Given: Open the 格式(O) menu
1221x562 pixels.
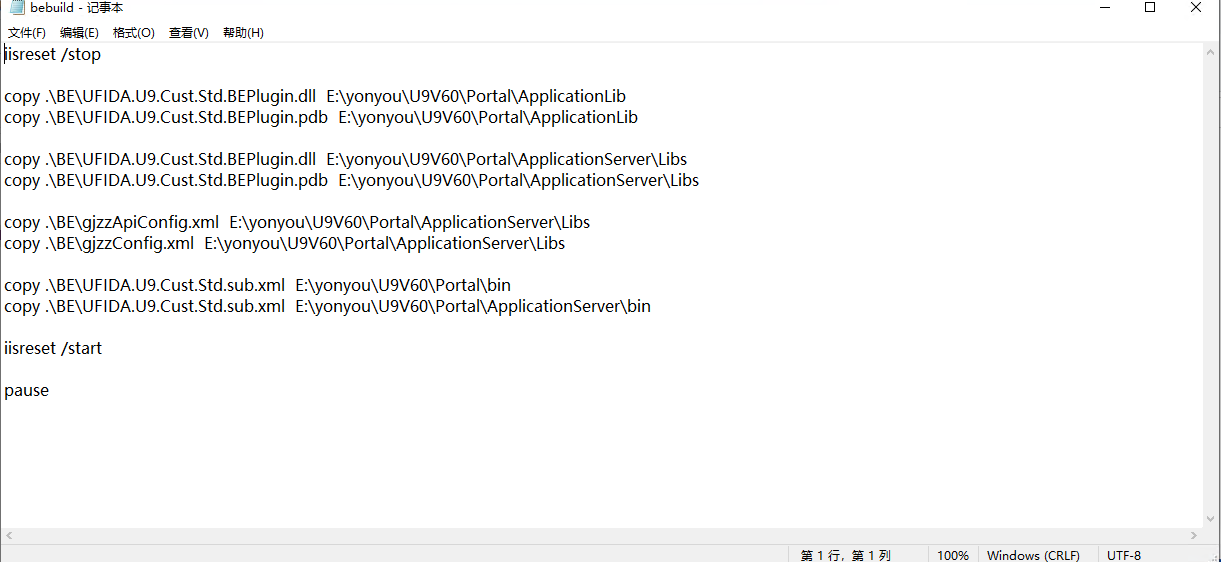Looking at the screenshot, I should (134, 33).
